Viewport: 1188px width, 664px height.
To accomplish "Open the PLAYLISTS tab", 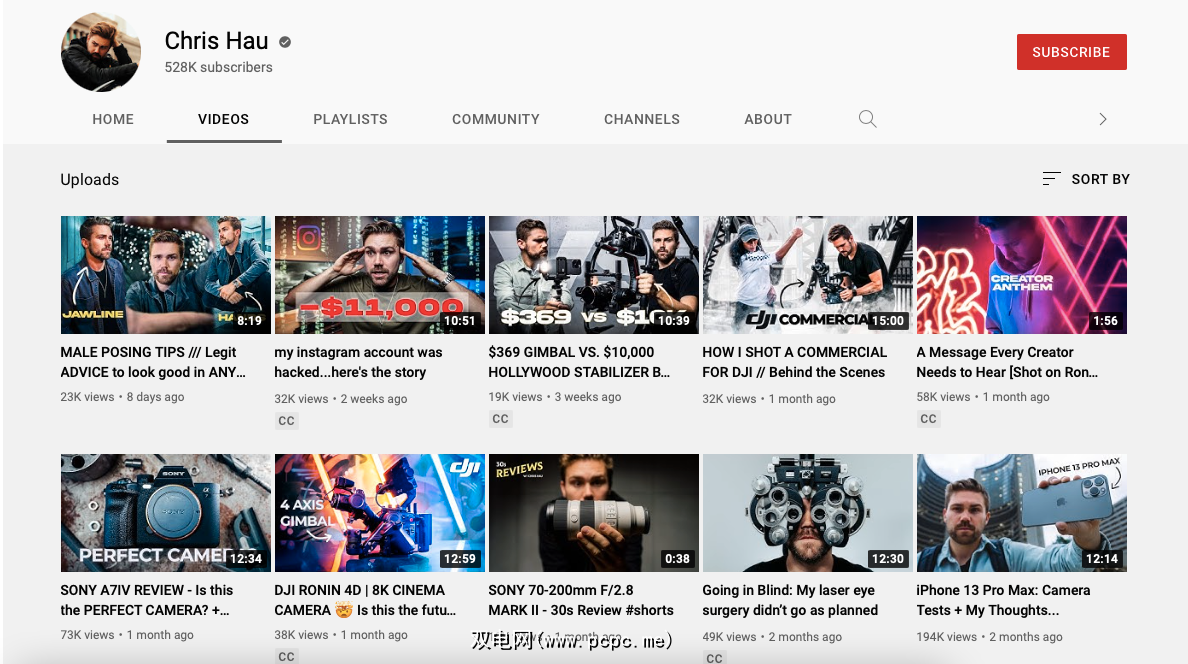I will (x=350, y=119).
